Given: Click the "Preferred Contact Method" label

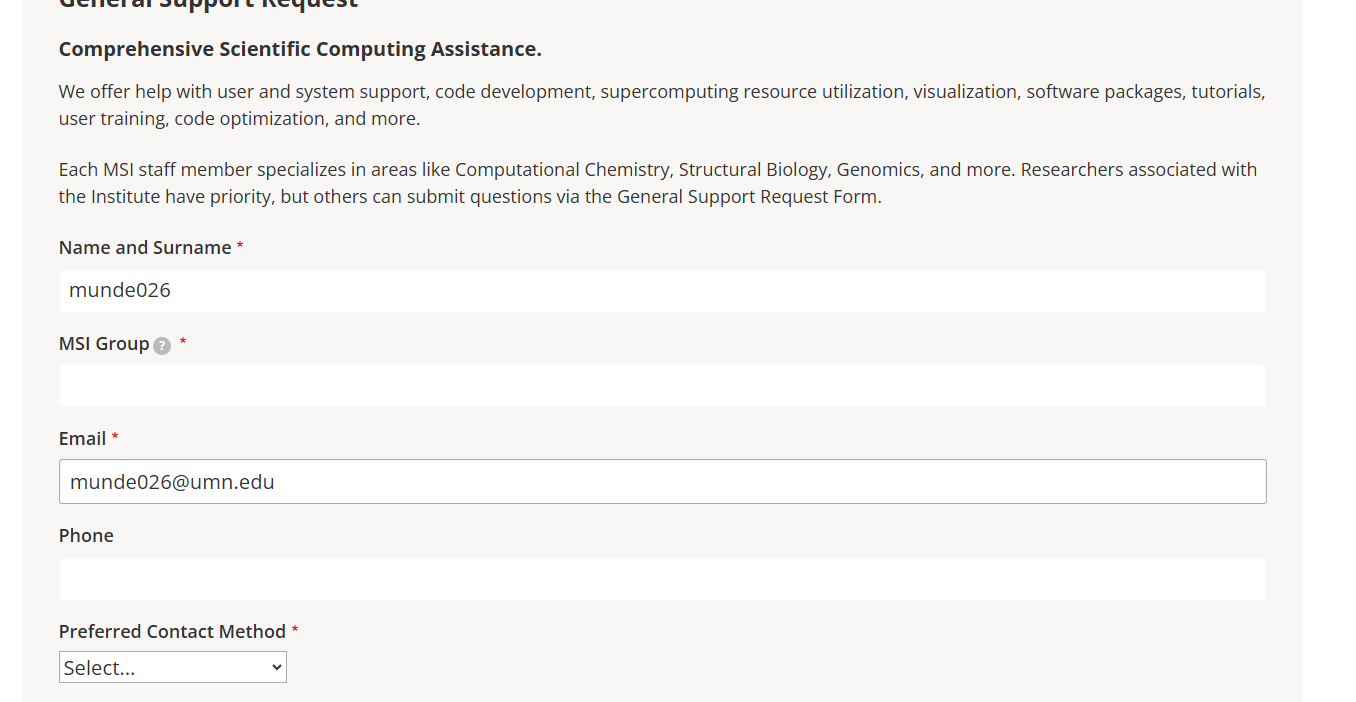Looking at the screenshot, I should 172,632.
